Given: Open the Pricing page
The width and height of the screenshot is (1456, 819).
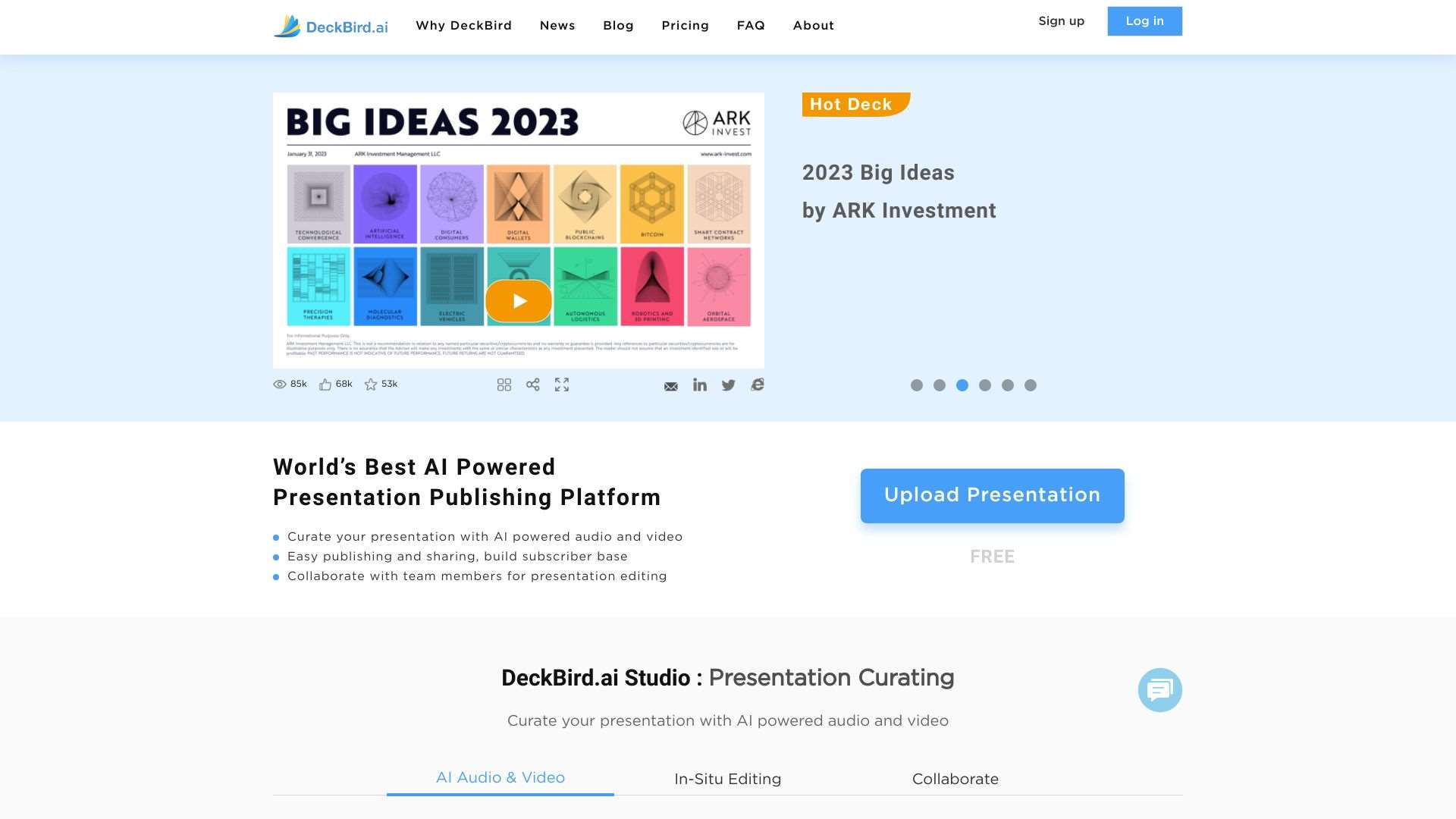Looking at the screenshot, I should point(685,25).
